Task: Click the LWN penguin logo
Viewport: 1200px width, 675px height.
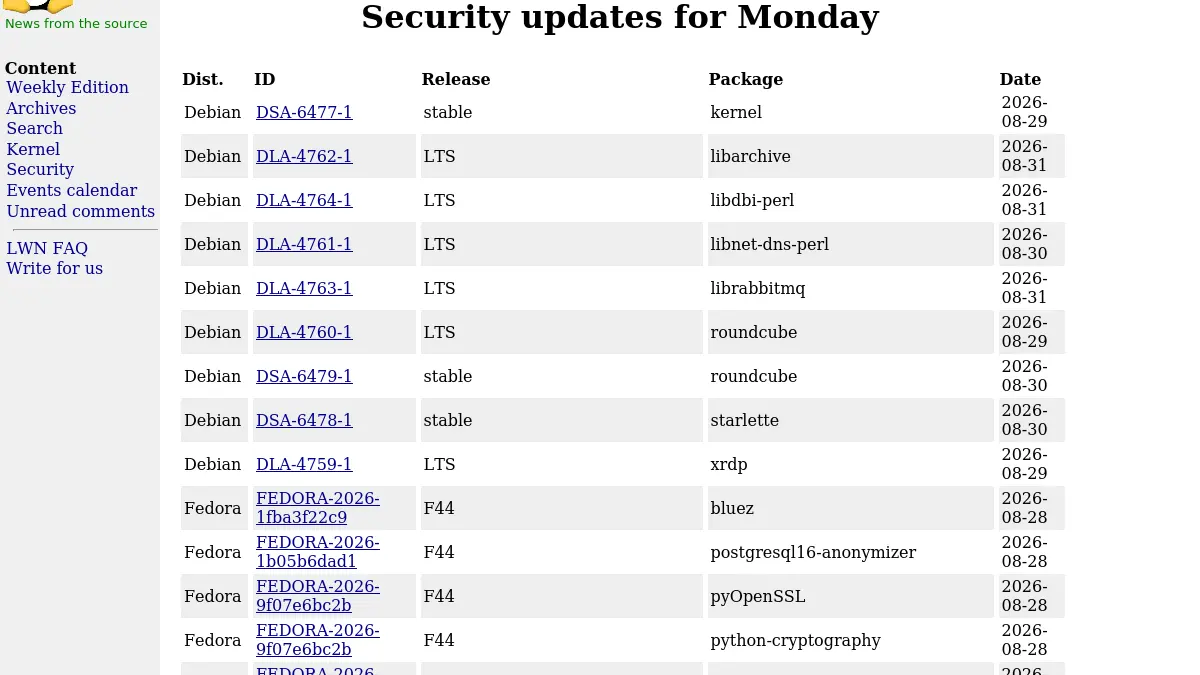Action: point(38,6)
